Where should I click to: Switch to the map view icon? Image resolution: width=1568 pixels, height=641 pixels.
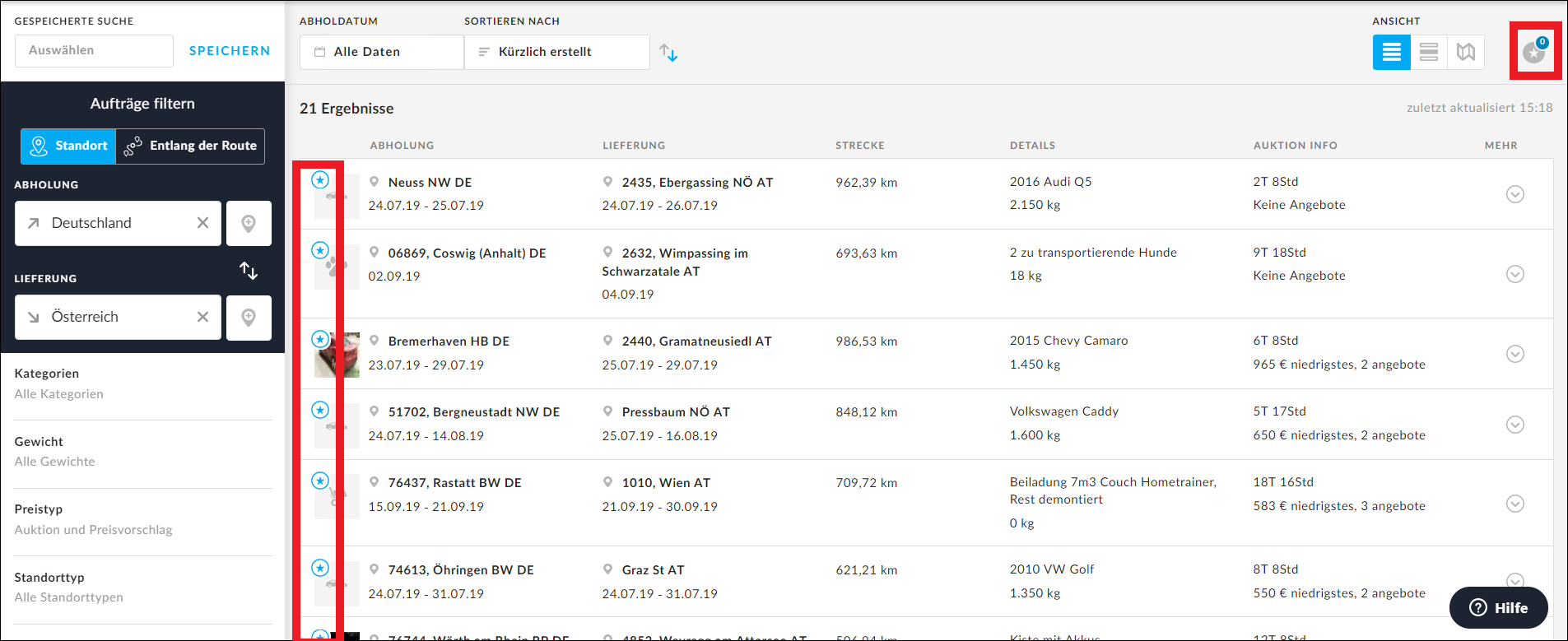click(x=1465, y=53)
